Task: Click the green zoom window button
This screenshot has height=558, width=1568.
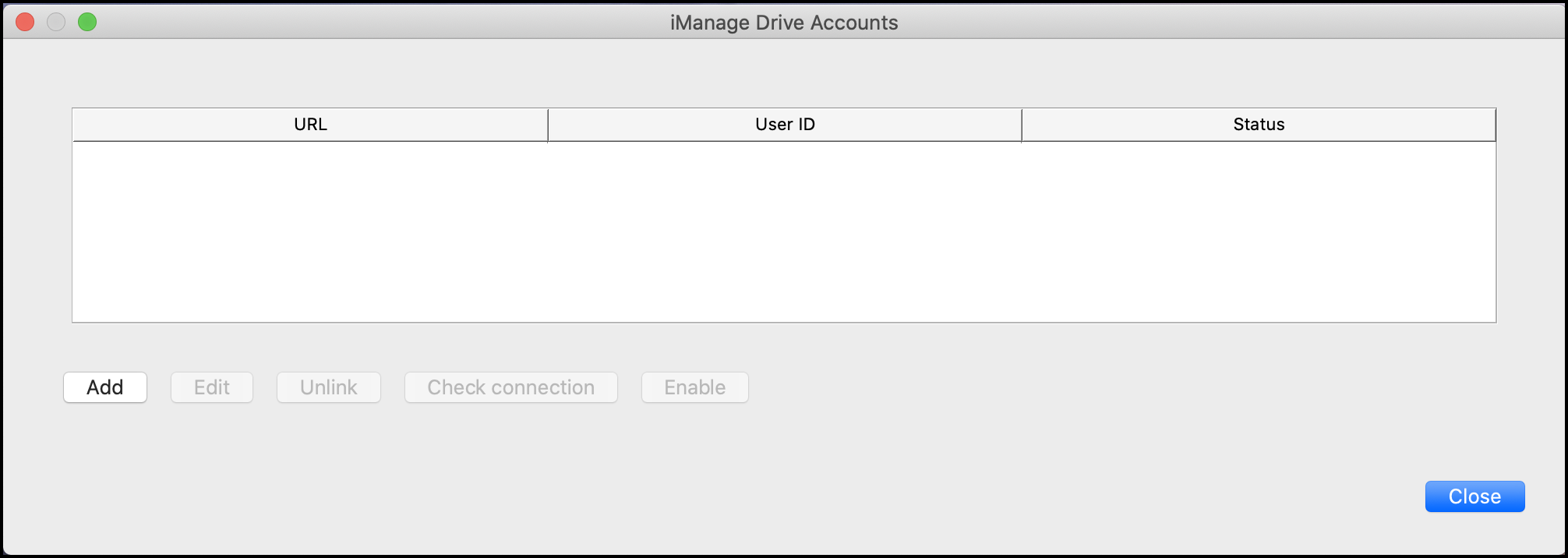Action: coord(87,22)
